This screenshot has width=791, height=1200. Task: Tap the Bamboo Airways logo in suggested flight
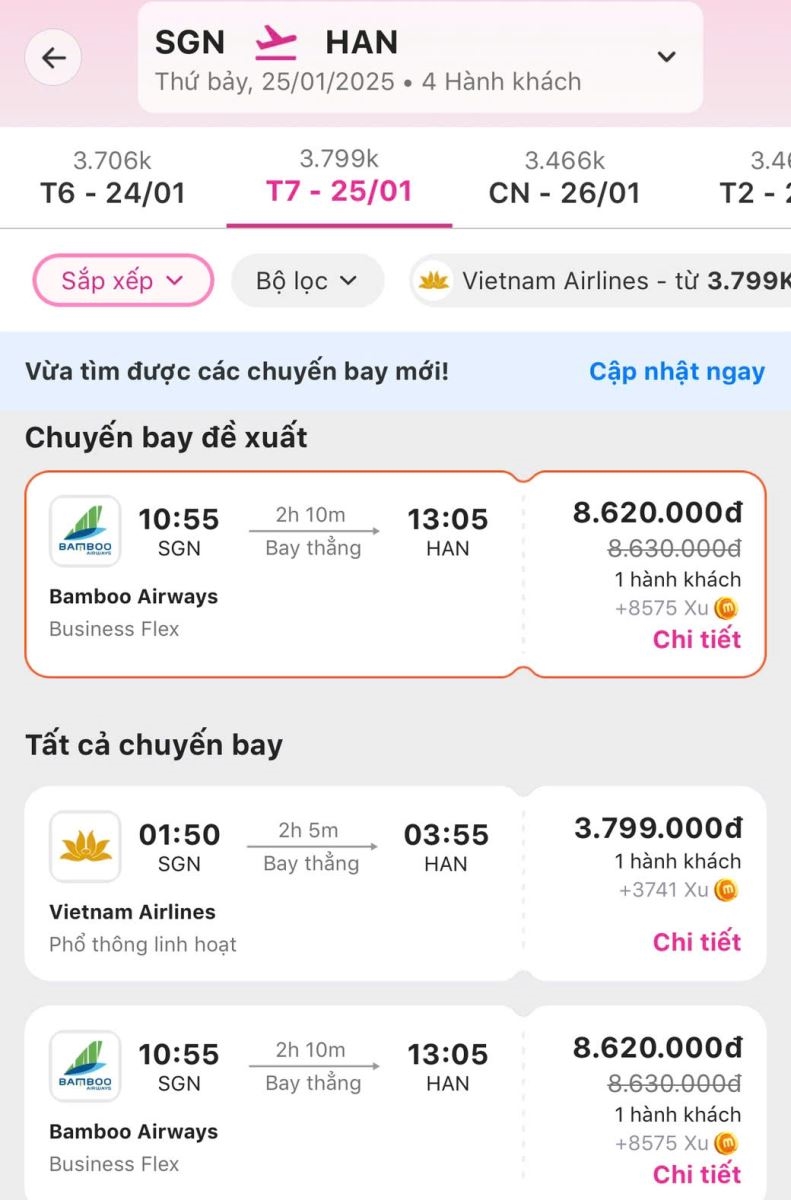[85, 532]
